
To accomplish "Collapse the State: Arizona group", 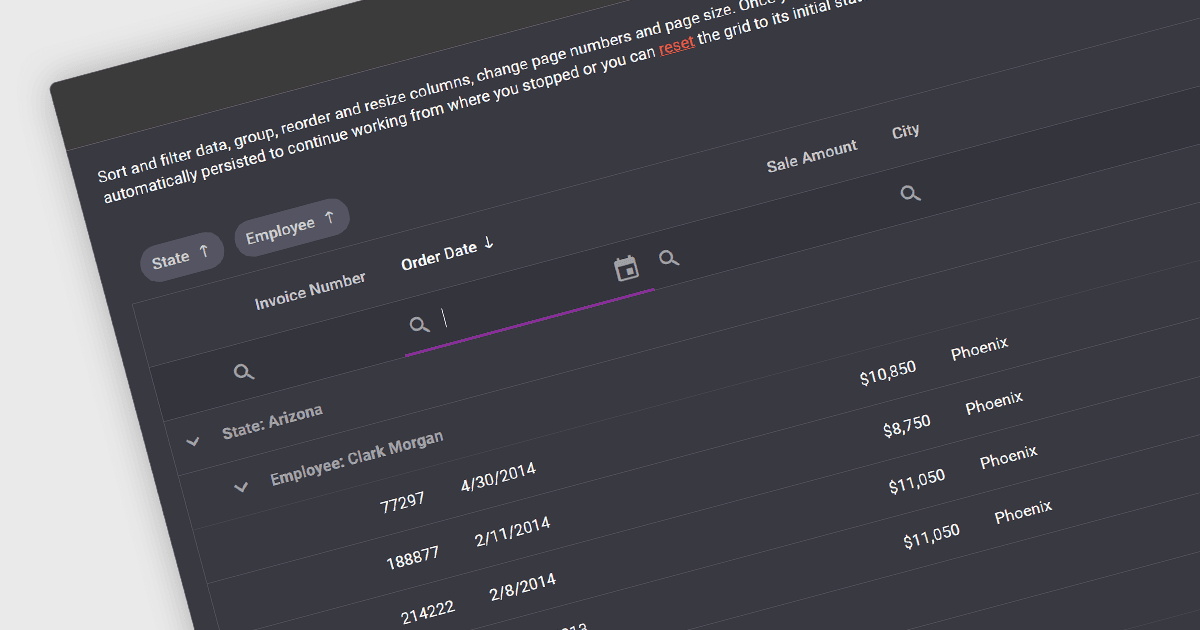I will click(x=193, y=440).
